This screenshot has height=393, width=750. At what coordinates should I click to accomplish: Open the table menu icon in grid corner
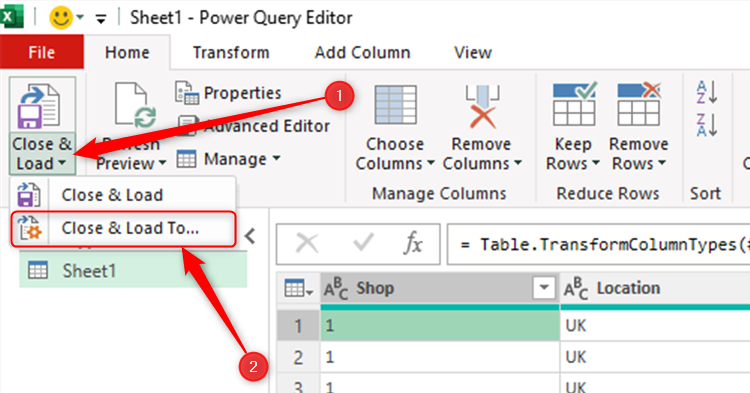298,289
